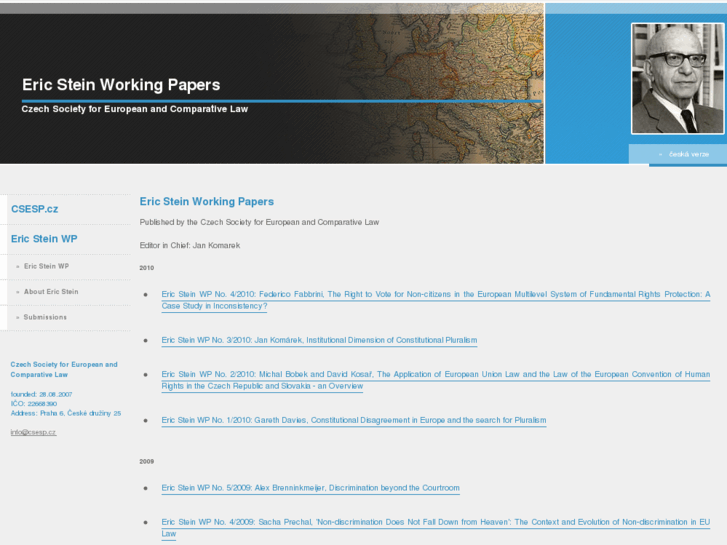Click the 'founded: 28.08.2007' text
The width and height of the screenshot is (727, 545).
[41, 394]
